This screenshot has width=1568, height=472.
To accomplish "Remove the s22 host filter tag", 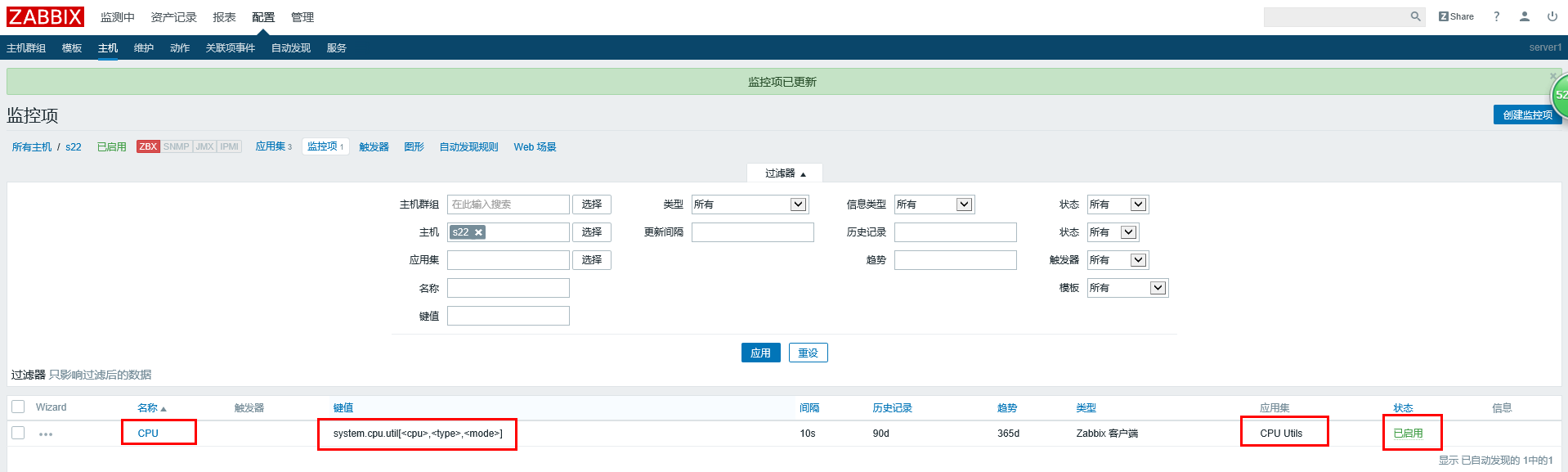I will pos(479,232).
